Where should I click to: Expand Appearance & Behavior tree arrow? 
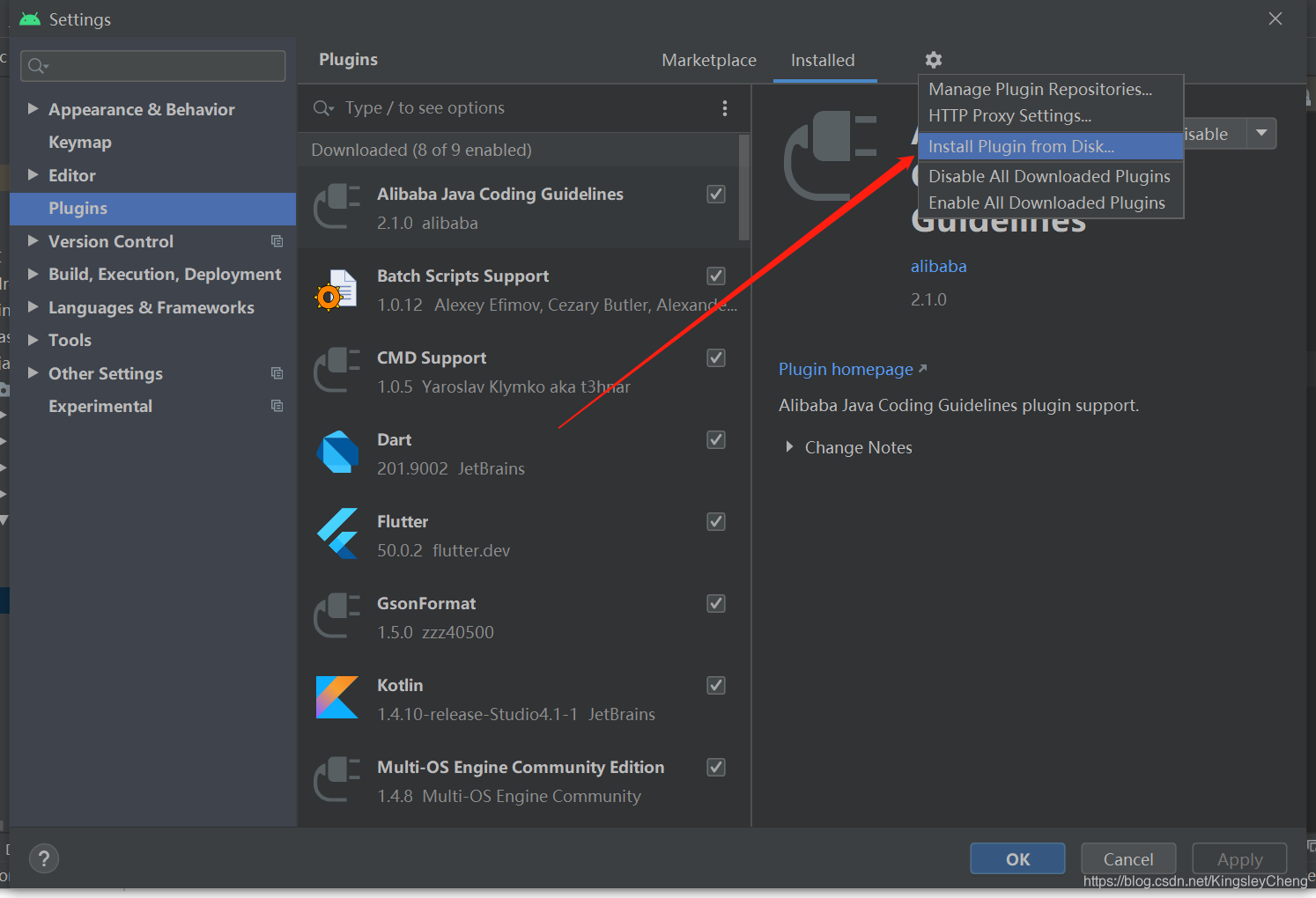pos(33,108)
